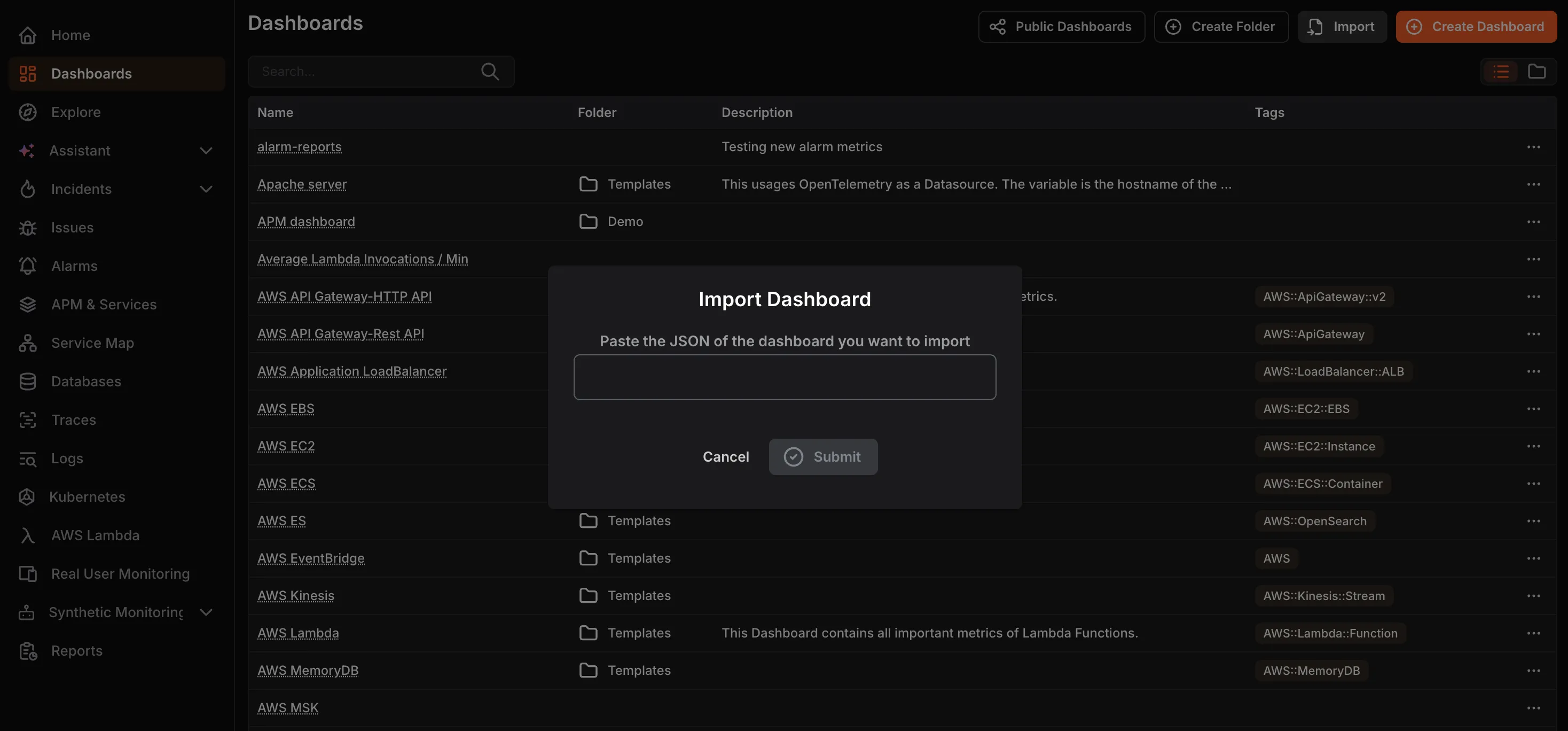Click the Import button
The image size is (1568, 731).
pos(1342,26)
